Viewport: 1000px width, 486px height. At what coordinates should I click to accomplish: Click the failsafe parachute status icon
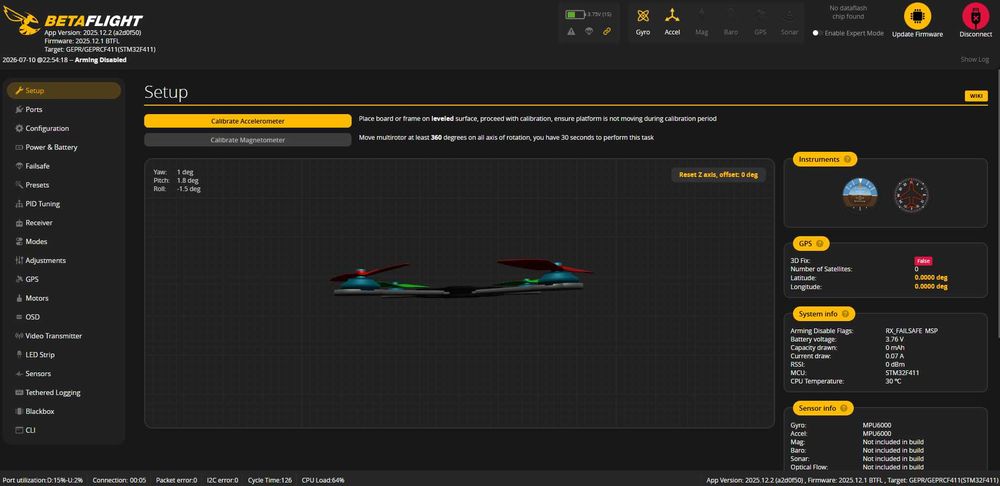[x=589, y=31]
